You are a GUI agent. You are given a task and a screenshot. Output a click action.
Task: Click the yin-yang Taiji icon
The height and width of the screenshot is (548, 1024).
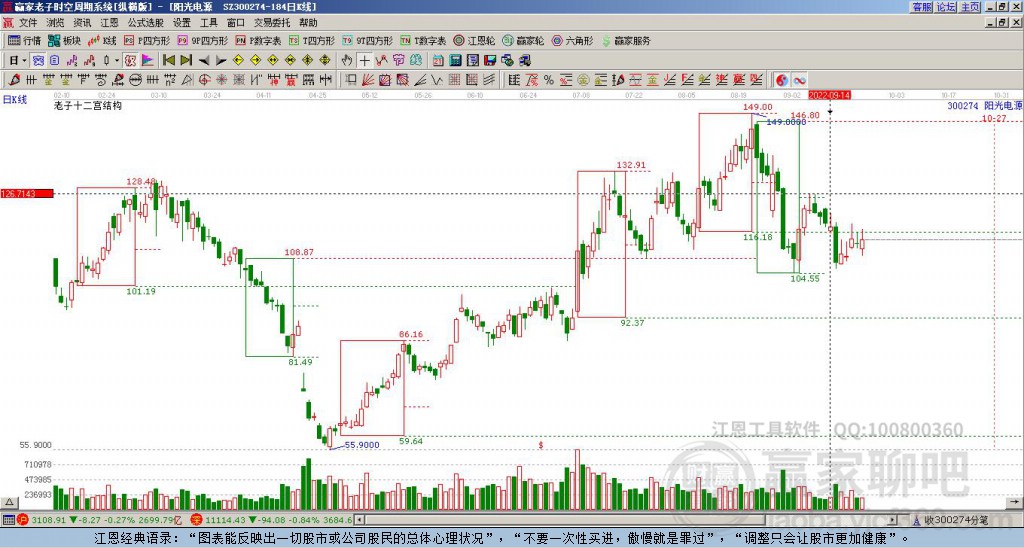[782, 80]
